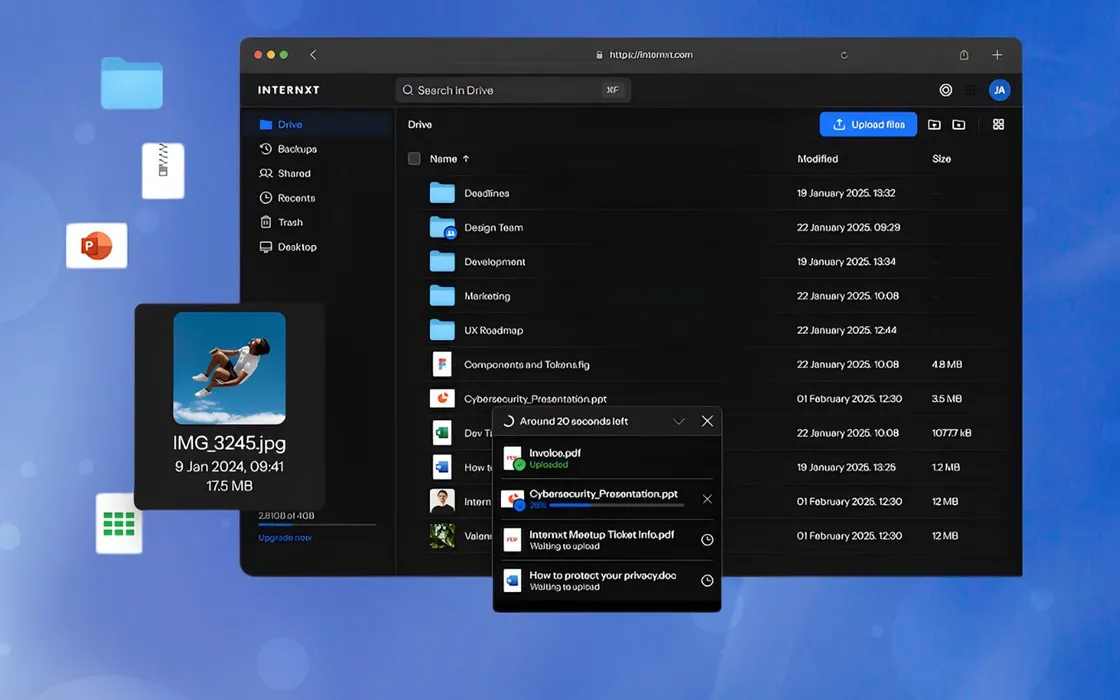1120x700 pixels.
Task: Open the Trash section
Action: [289, 221]
